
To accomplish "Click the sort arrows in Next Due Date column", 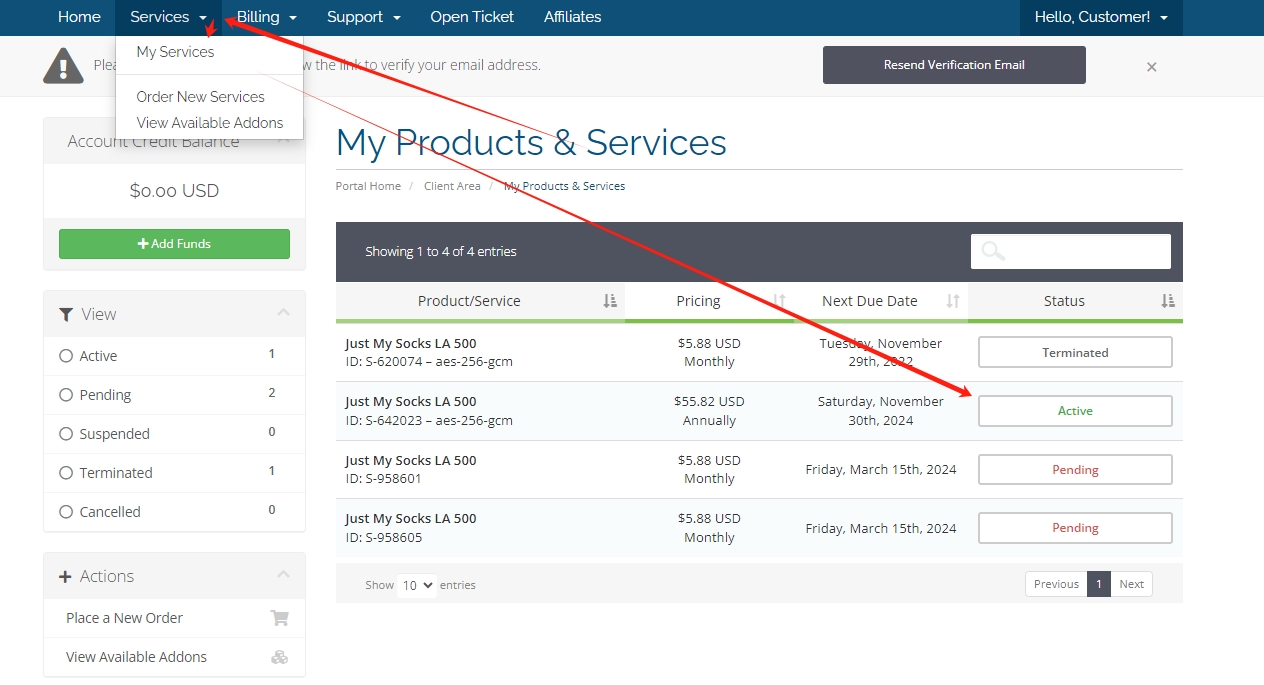I will pos(953,301).
